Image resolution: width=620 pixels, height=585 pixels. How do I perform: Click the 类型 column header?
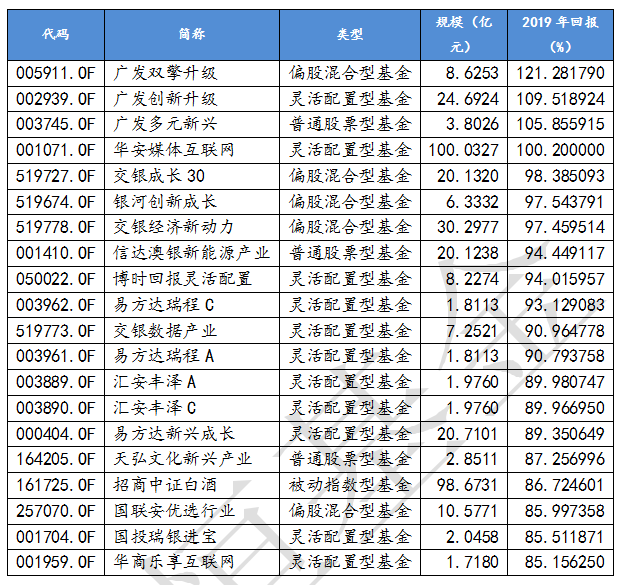350,34
